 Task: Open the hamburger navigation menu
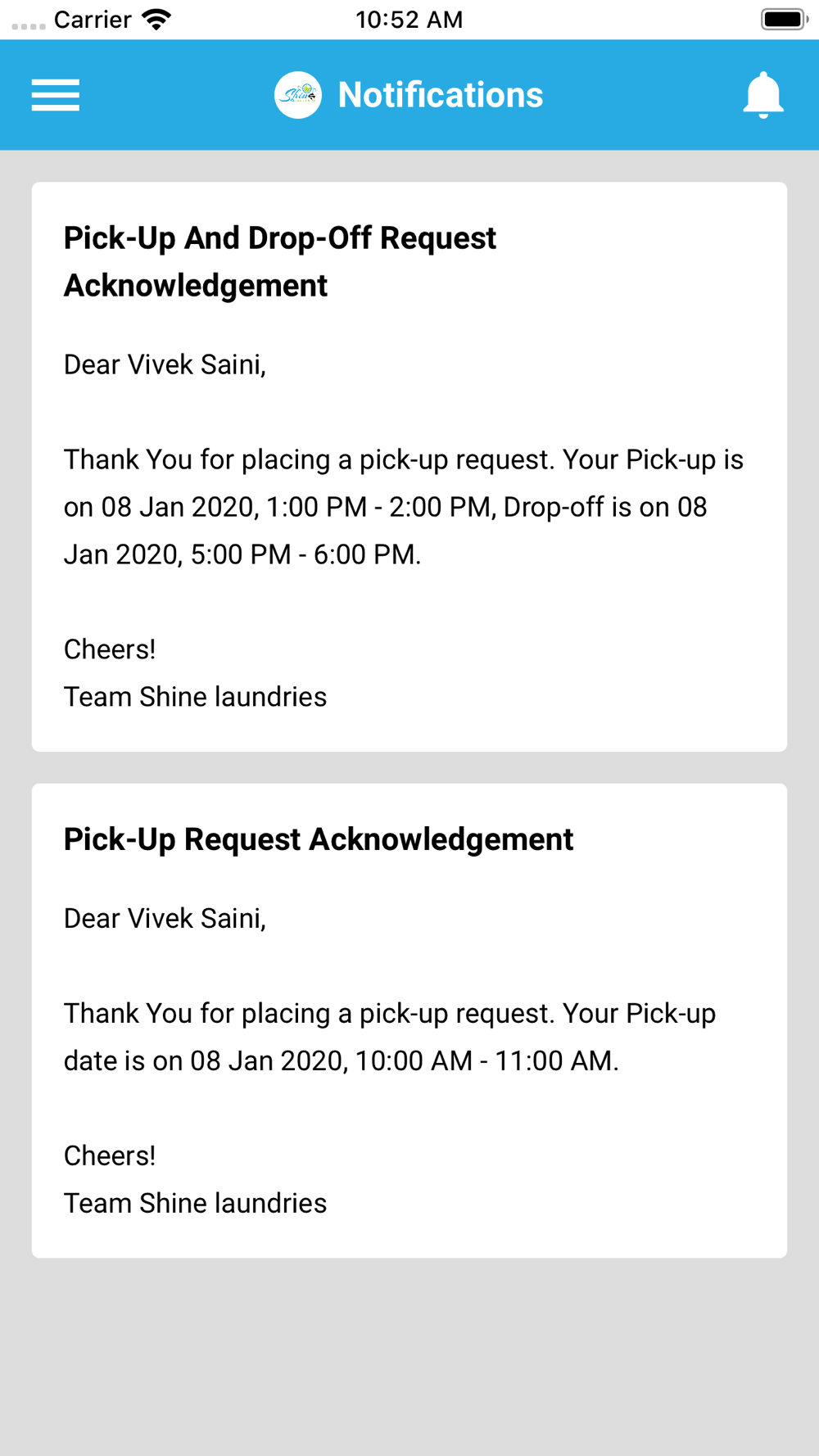[56, 95]
